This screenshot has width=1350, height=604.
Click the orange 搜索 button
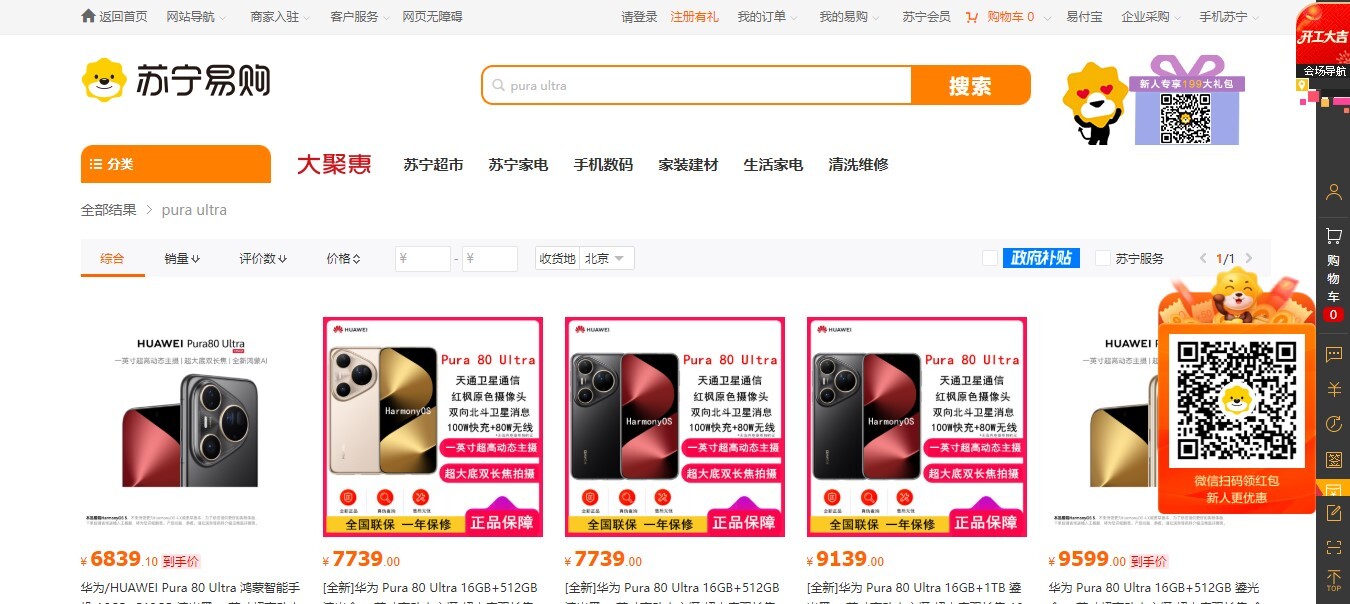tap(970, 86)
